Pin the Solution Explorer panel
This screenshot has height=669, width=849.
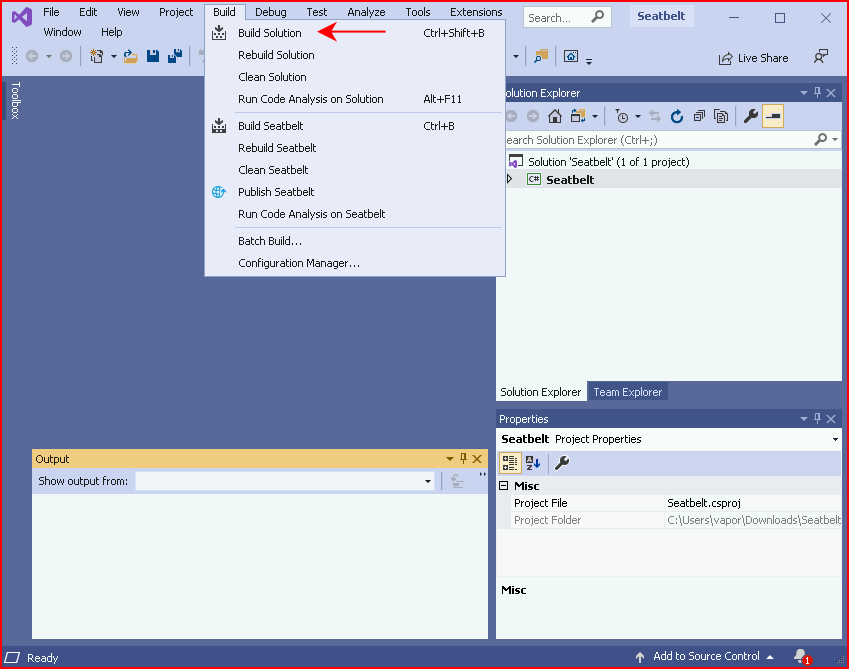818,93
